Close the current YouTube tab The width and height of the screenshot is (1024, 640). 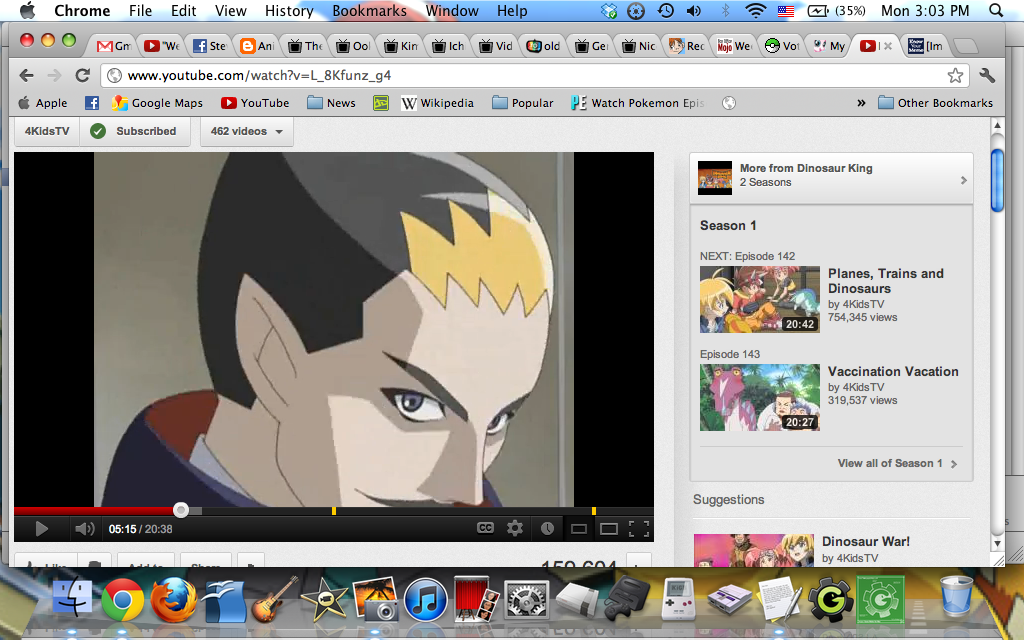pyautogui.click(x=888, y=46)
